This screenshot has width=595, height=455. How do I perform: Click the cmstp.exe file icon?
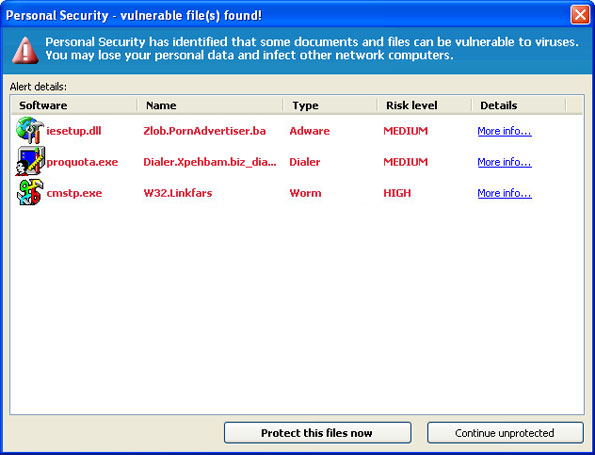[x=30, y=193]
